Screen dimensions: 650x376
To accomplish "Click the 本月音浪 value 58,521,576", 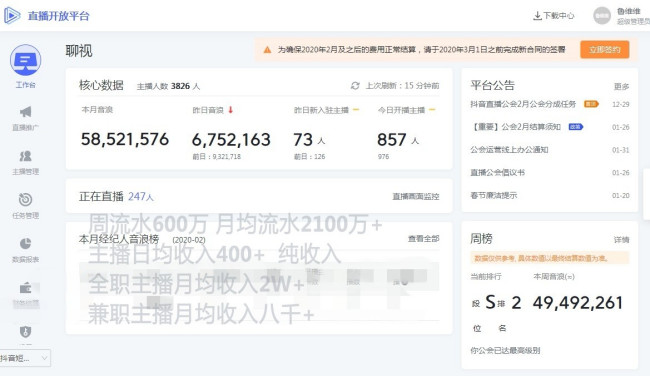I will pos(125,139).
